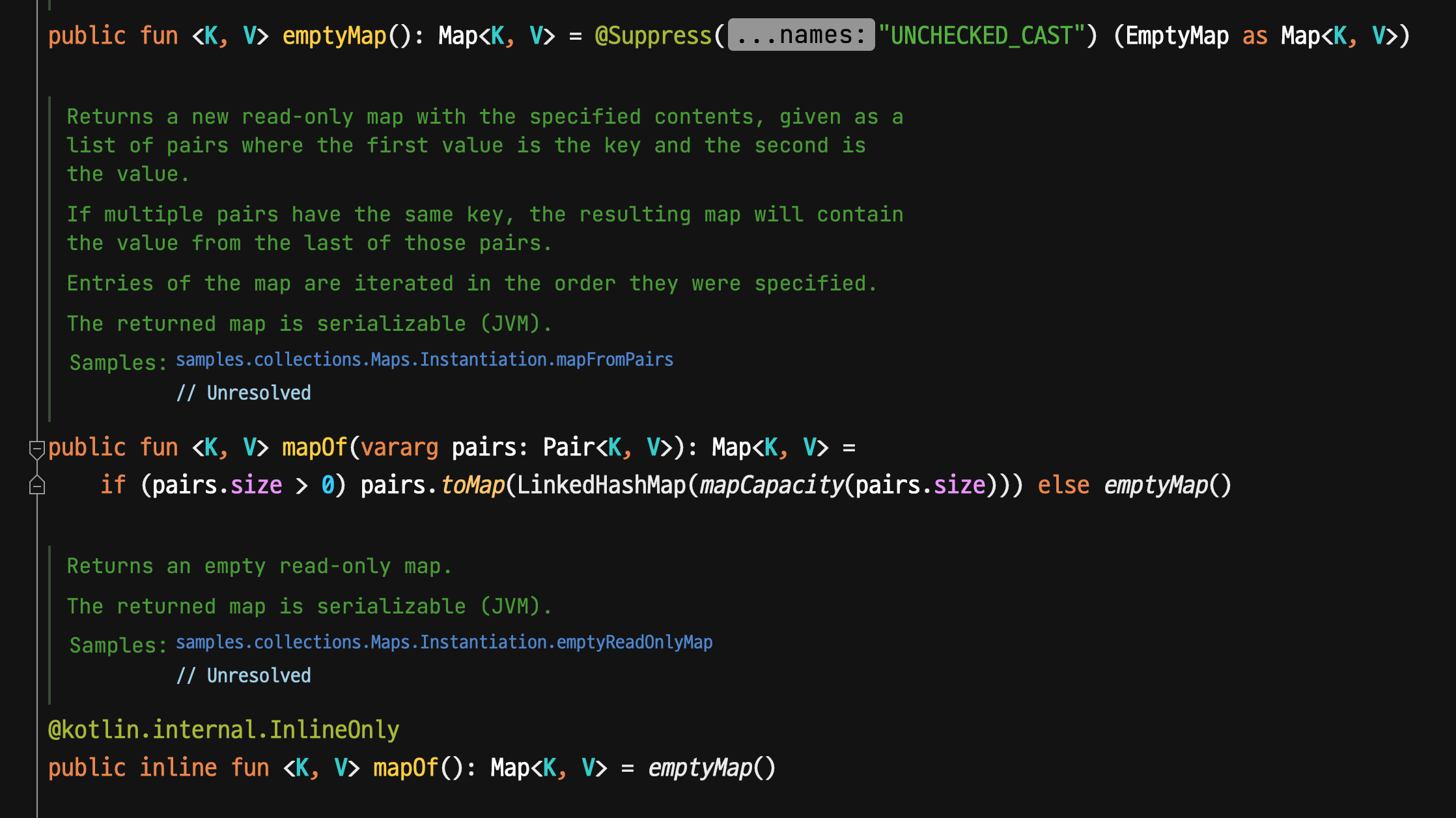
Task: Click the "UNCHECKED_CAST" string literal
Action: point(981,35)
